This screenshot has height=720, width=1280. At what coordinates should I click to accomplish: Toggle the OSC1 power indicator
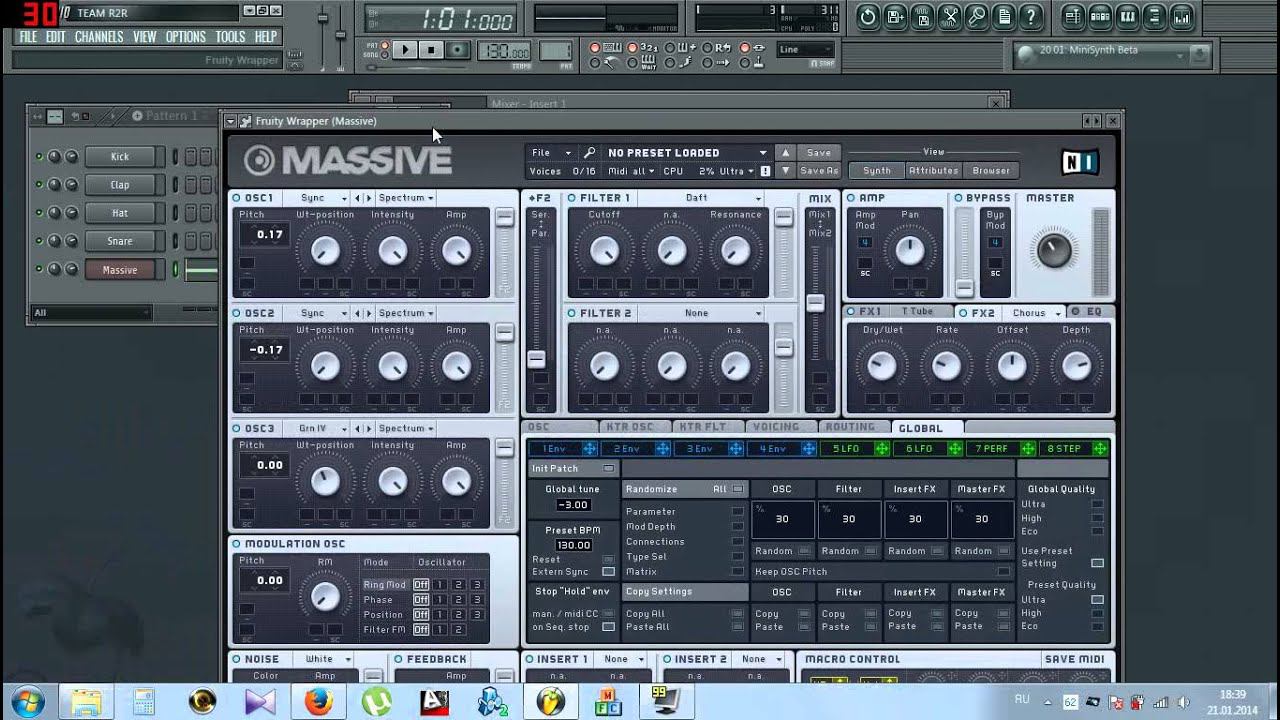(237, 198)
